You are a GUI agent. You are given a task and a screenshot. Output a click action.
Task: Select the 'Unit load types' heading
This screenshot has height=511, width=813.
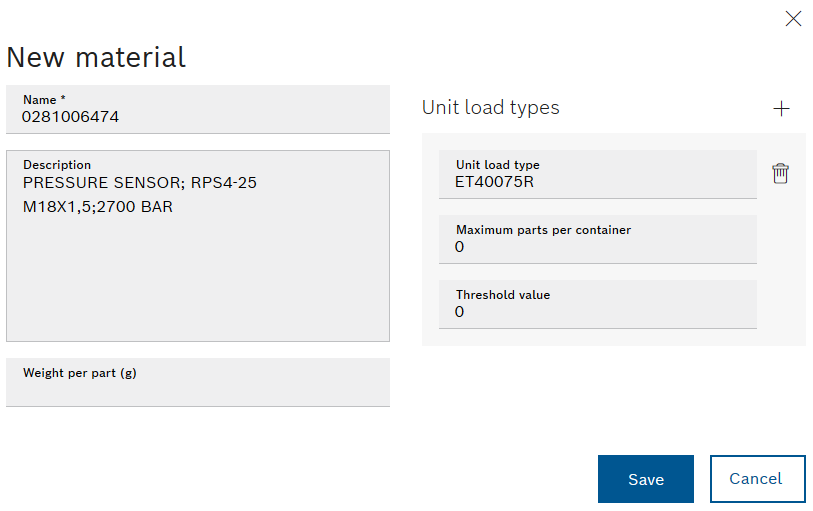490,108
